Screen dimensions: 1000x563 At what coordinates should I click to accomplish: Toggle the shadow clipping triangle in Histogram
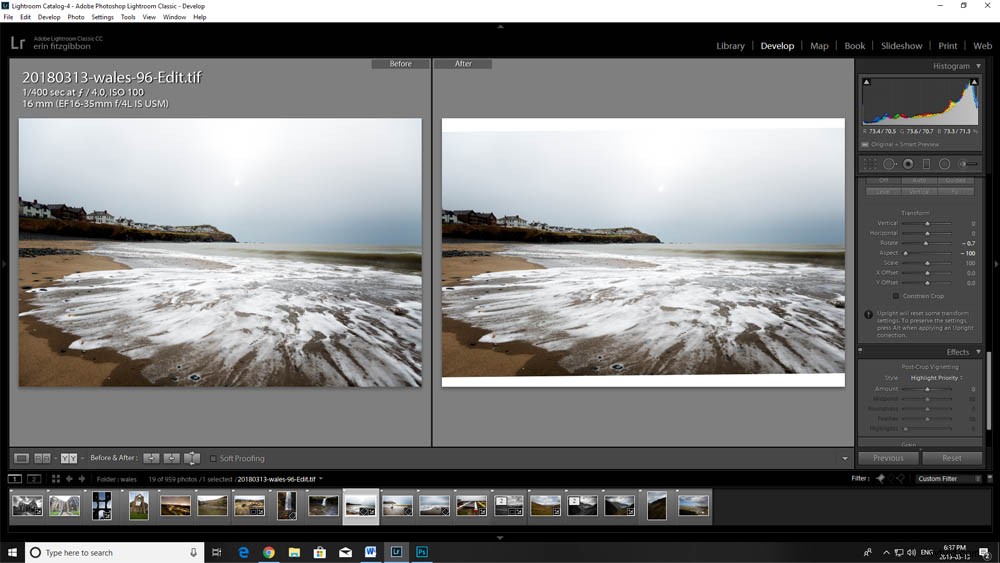coord(866,82)
